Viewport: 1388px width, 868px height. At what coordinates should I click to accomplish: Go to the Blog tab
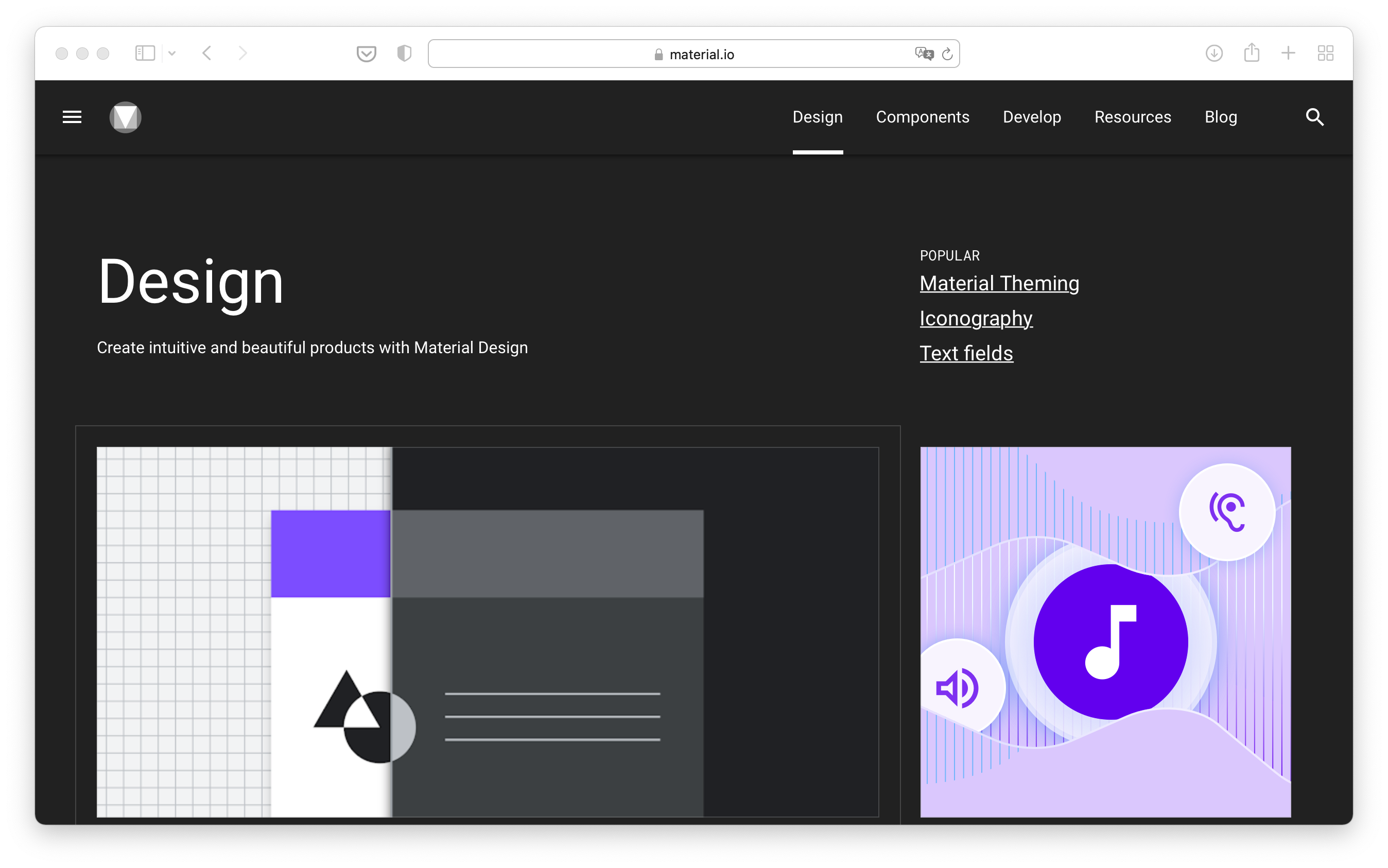1220,117
